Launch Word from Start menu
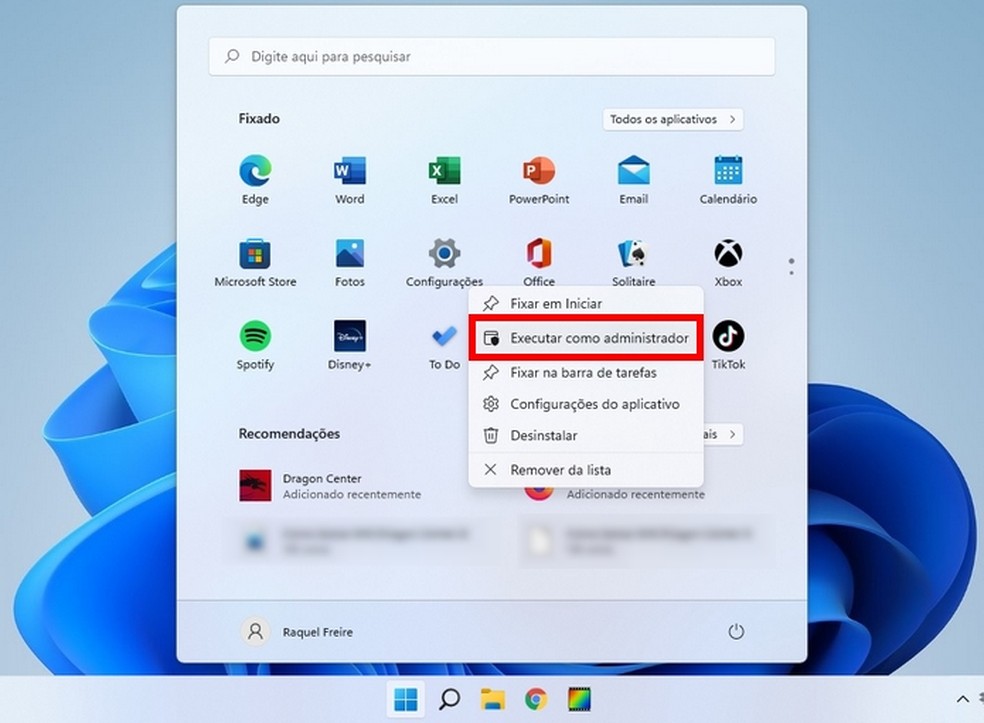The width and height of the screenshot is (984, 723). click(x=350, y=180)
